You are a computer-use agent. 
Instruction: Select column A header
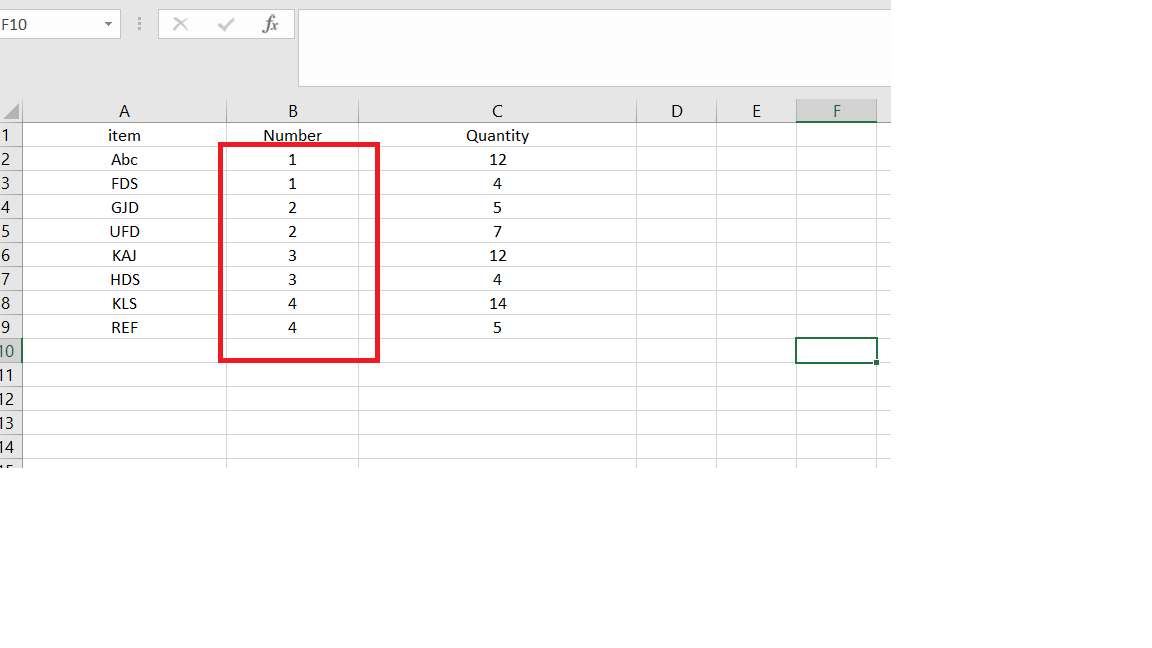pos(124,111)
